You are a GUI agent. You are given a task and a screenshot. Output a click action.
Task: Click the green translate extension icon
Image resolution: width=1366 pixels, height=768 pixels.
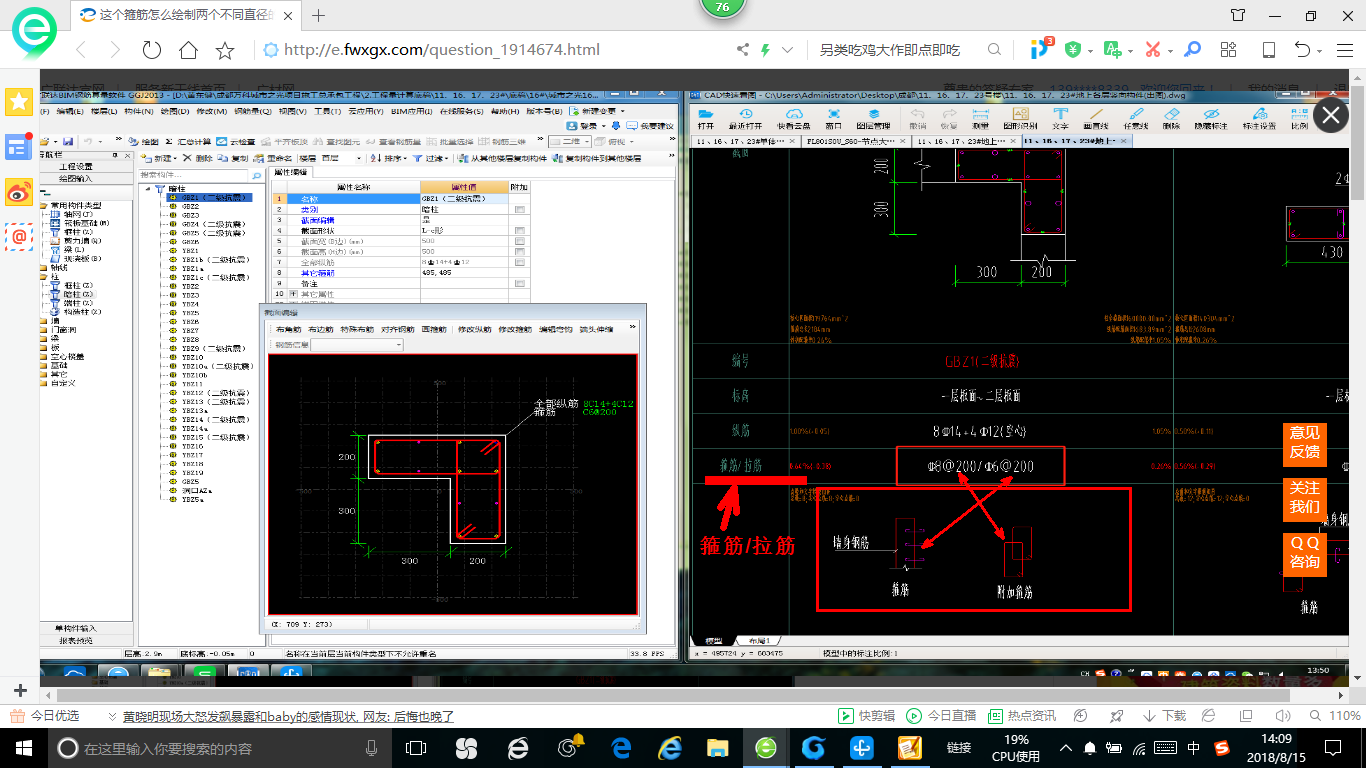(x=1111, y=49)
